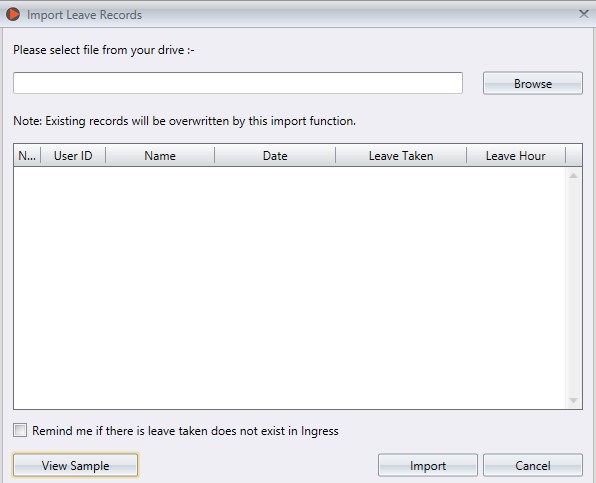The height and width of the screenshot is (483, 596).
Task: Click the vertical scrollbar track of the list
Action: coord(573,288)
